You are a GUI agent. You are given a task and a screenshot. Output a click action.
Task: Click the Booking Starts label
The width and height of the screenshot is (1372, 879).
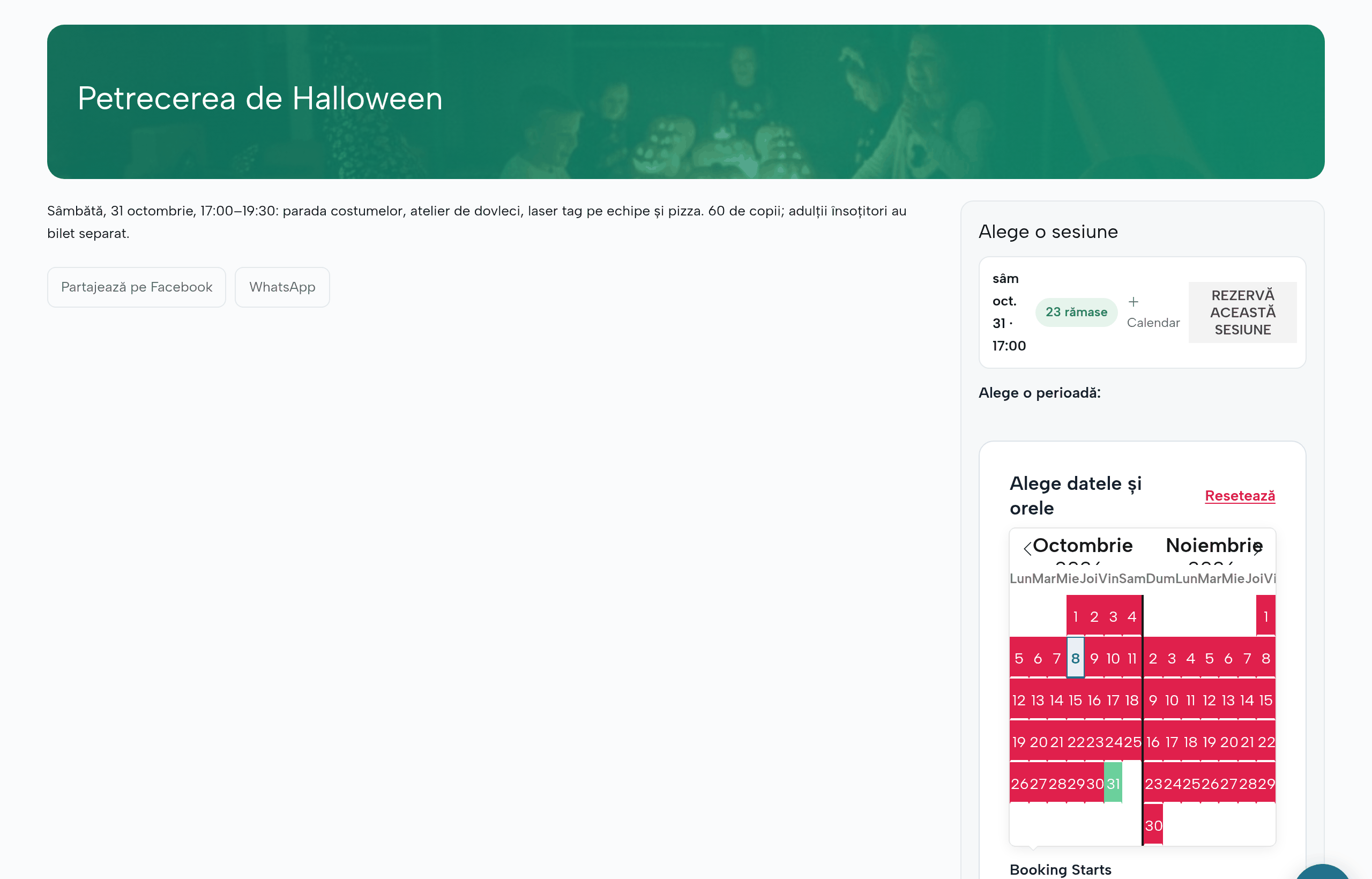coord(1061,869)
